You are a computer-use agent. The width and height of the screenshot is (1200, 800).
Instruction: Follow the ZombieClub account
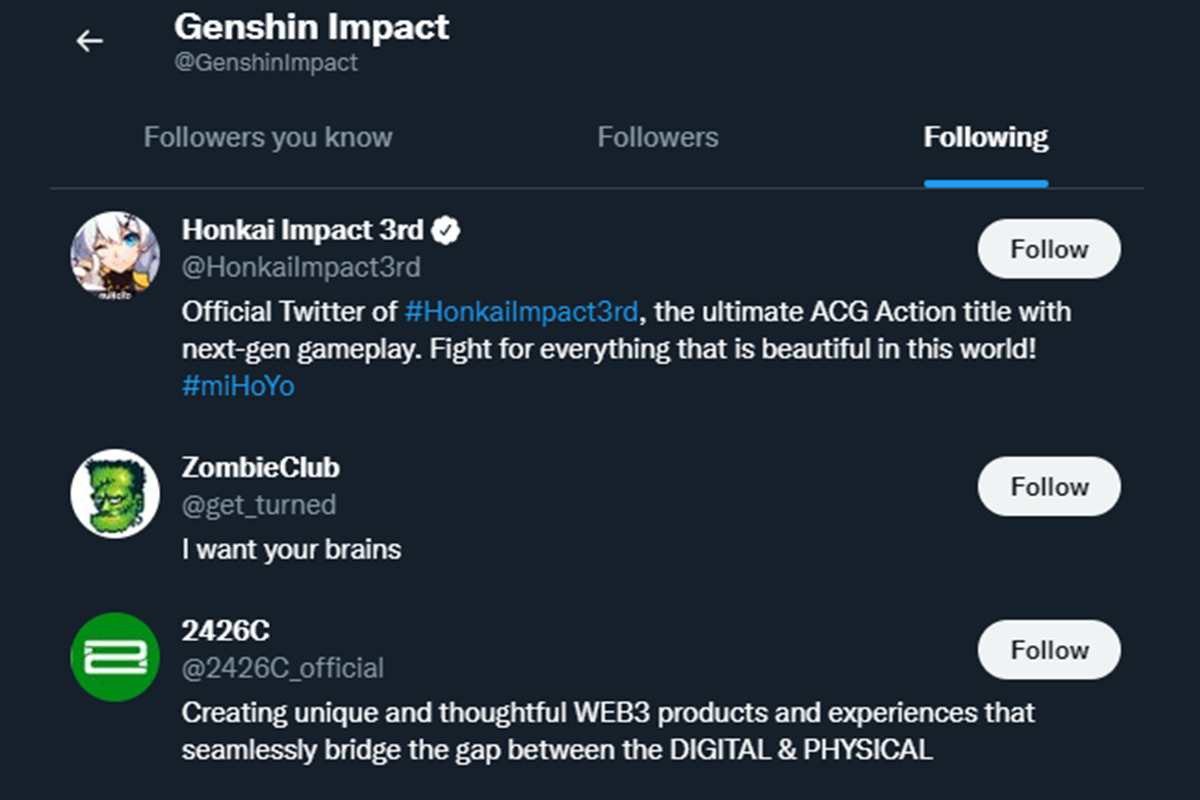[1048, 487]
